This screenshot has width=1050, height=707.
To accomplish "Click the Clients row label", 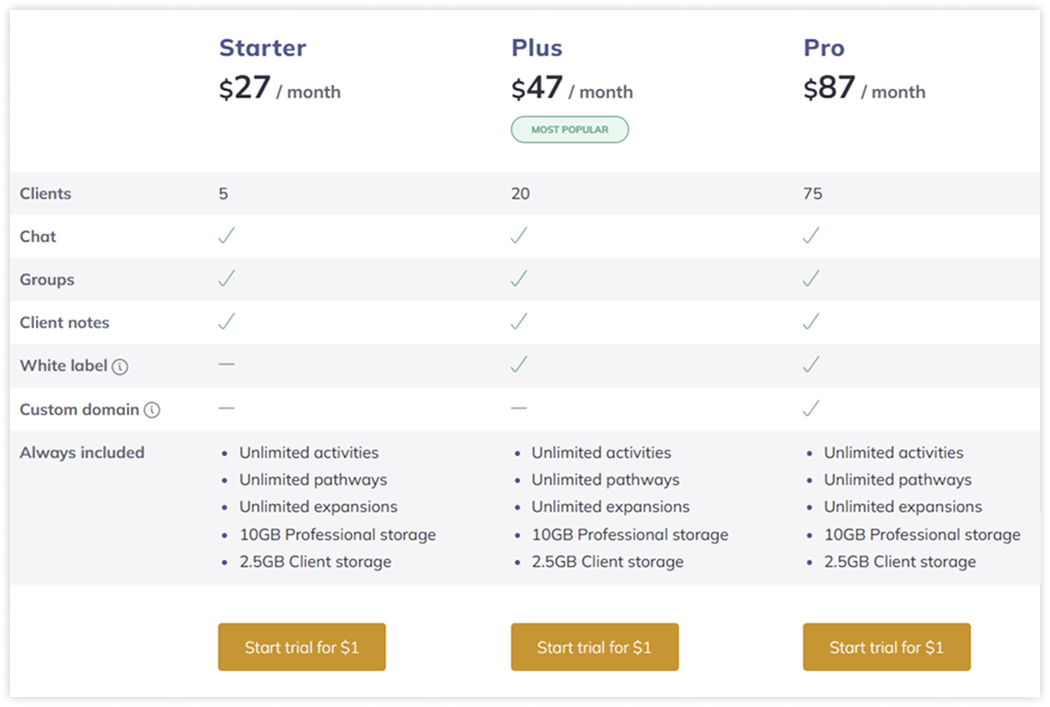I will point(46,193).
